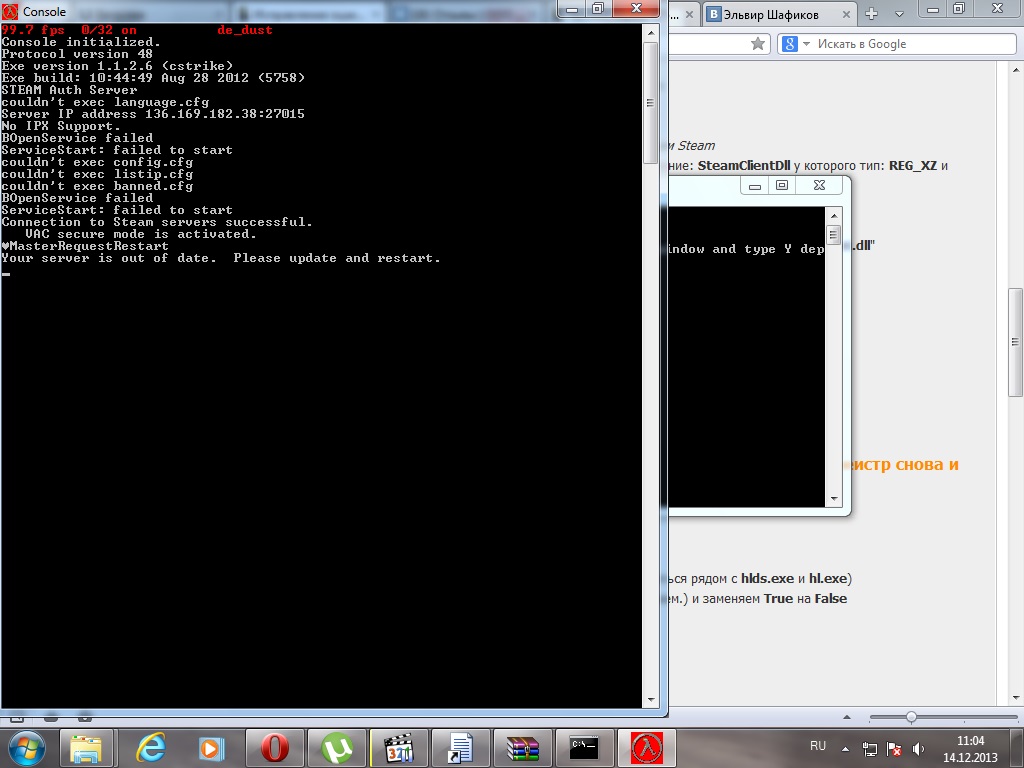This screenshot has height=768, width=1024.
Task: Close the Эльвир Шафиков tab
Action: point(846,14)
